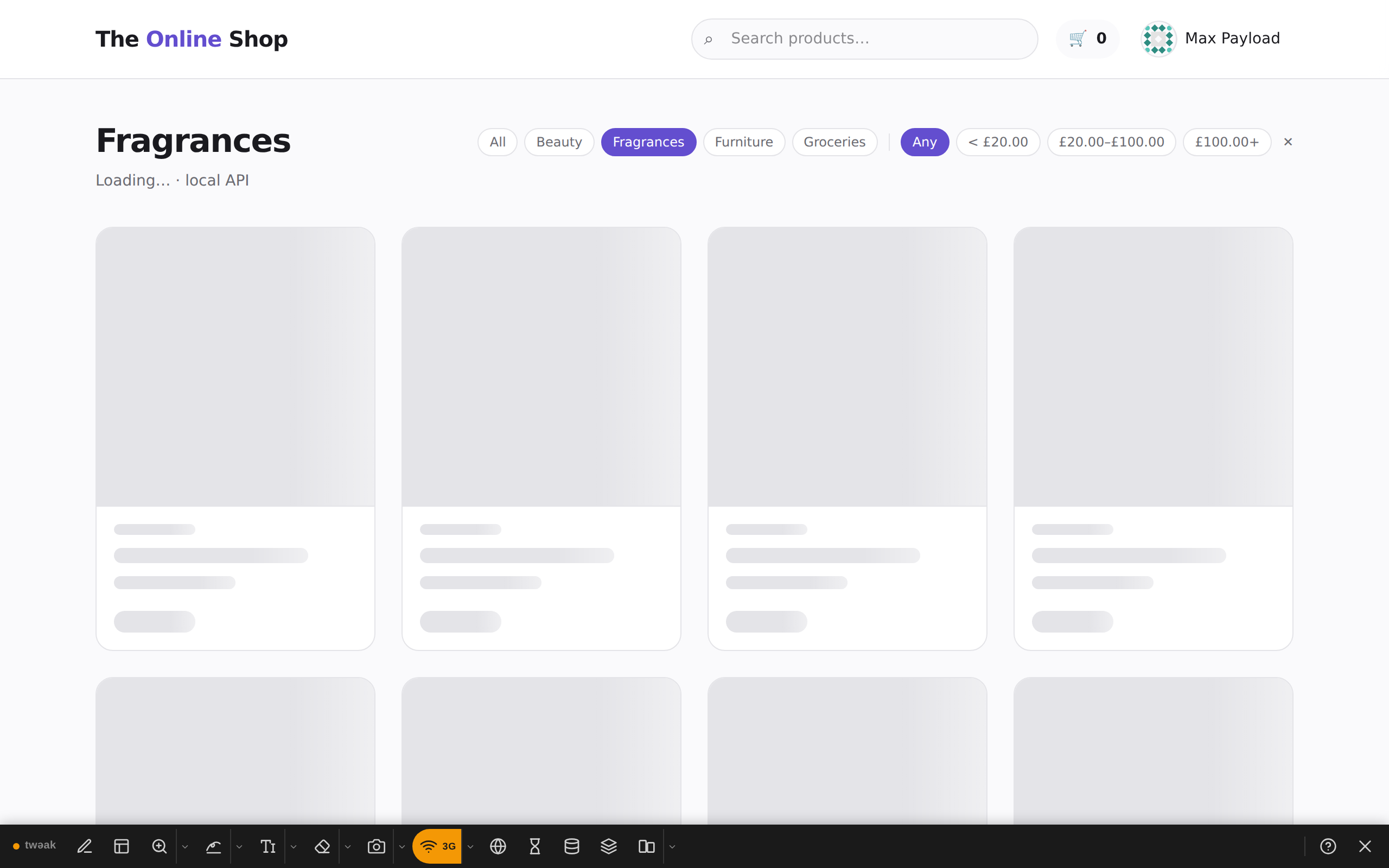Expand the network throttle options arrow
The image size is (1389, 868).
(x=470, y=847)
